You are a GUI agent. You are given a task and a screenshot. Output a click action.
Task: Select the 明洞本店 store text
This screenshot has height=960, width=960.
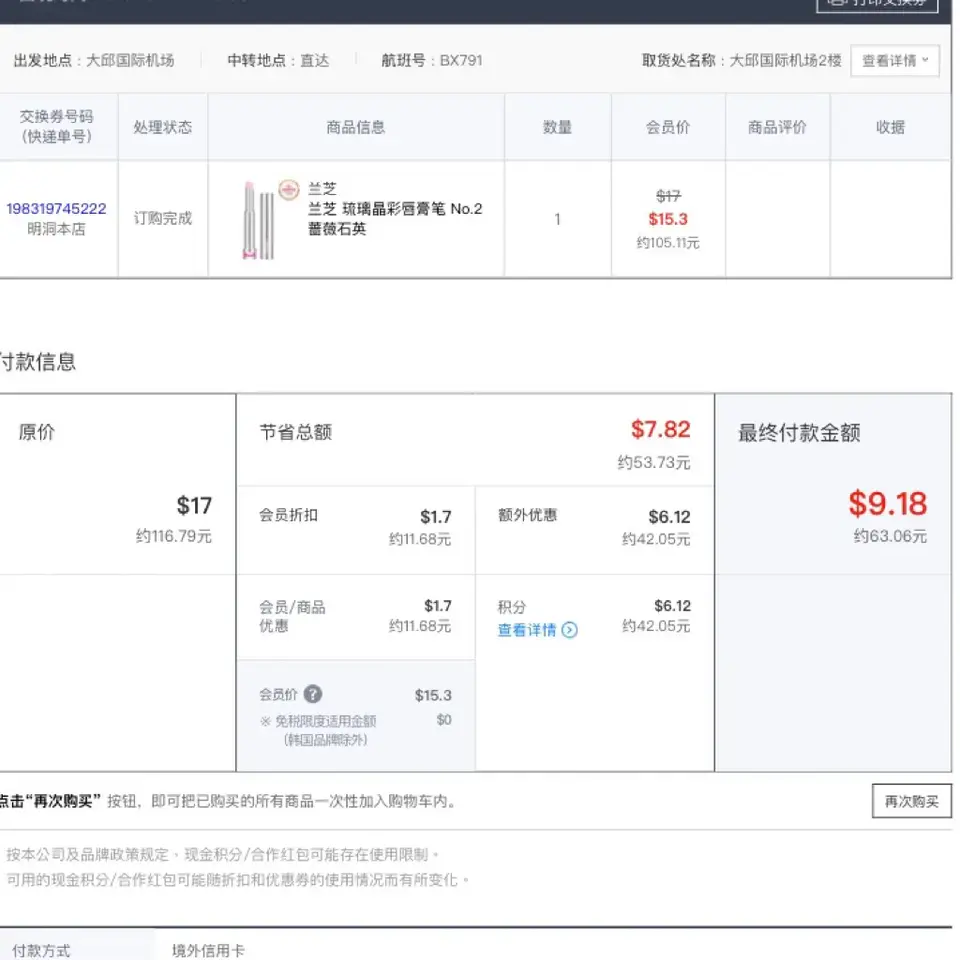pyautogui.click(x=56, y=229)
